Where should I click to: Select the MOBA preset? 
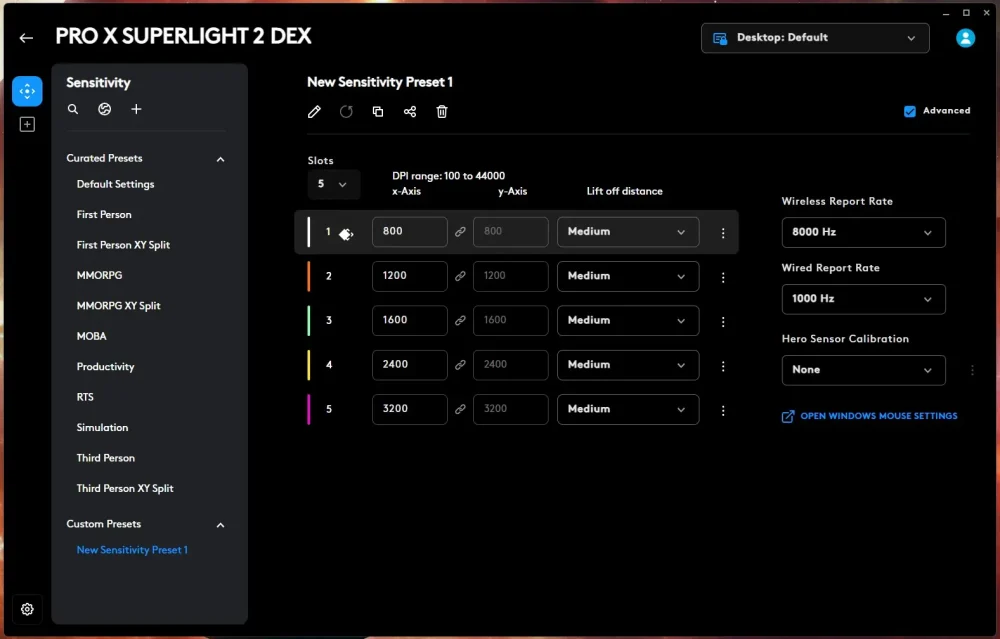click(x=91, y=336)
